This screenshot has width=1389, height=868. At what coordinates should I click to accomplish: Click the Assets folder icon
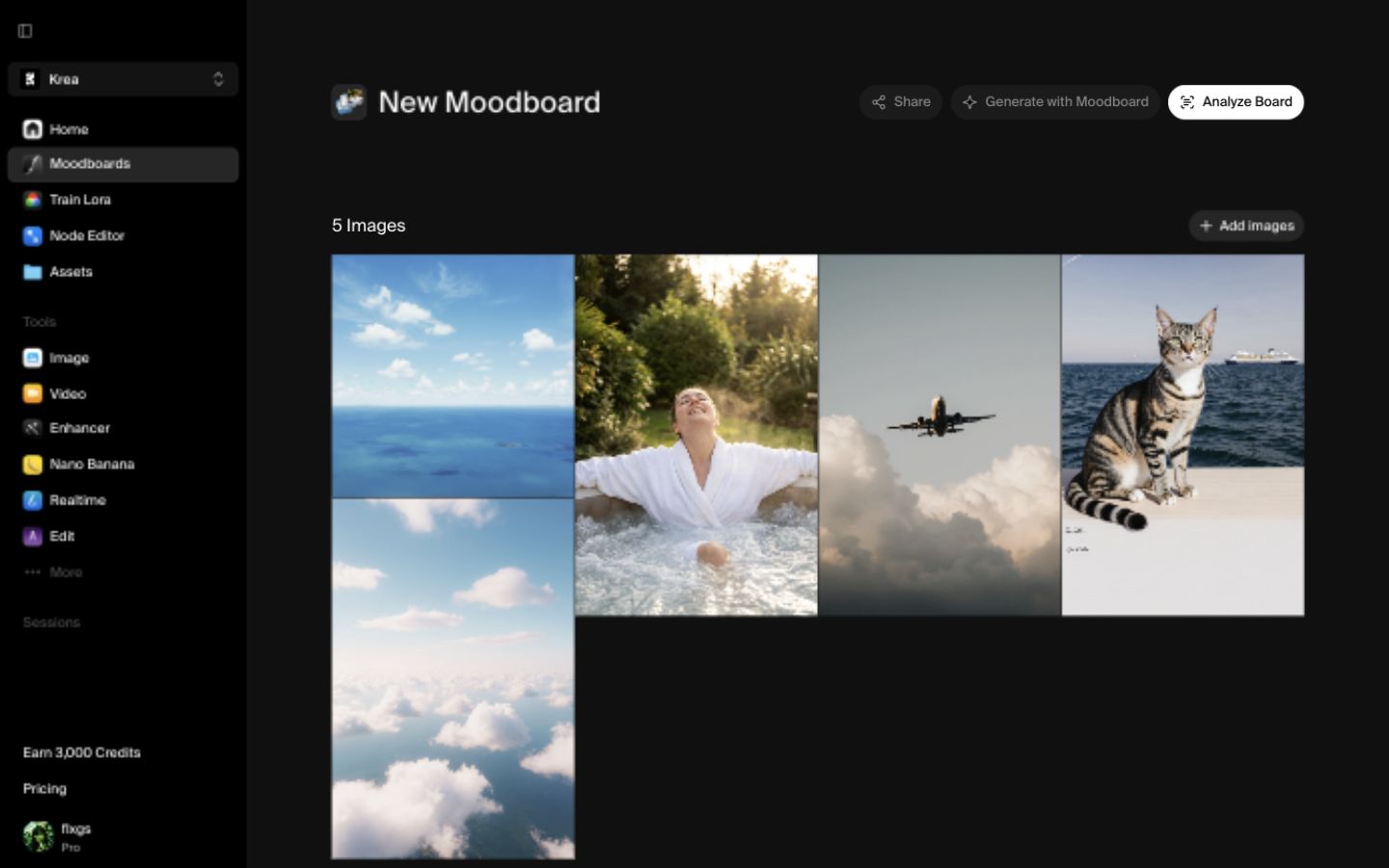pos(32,272)
